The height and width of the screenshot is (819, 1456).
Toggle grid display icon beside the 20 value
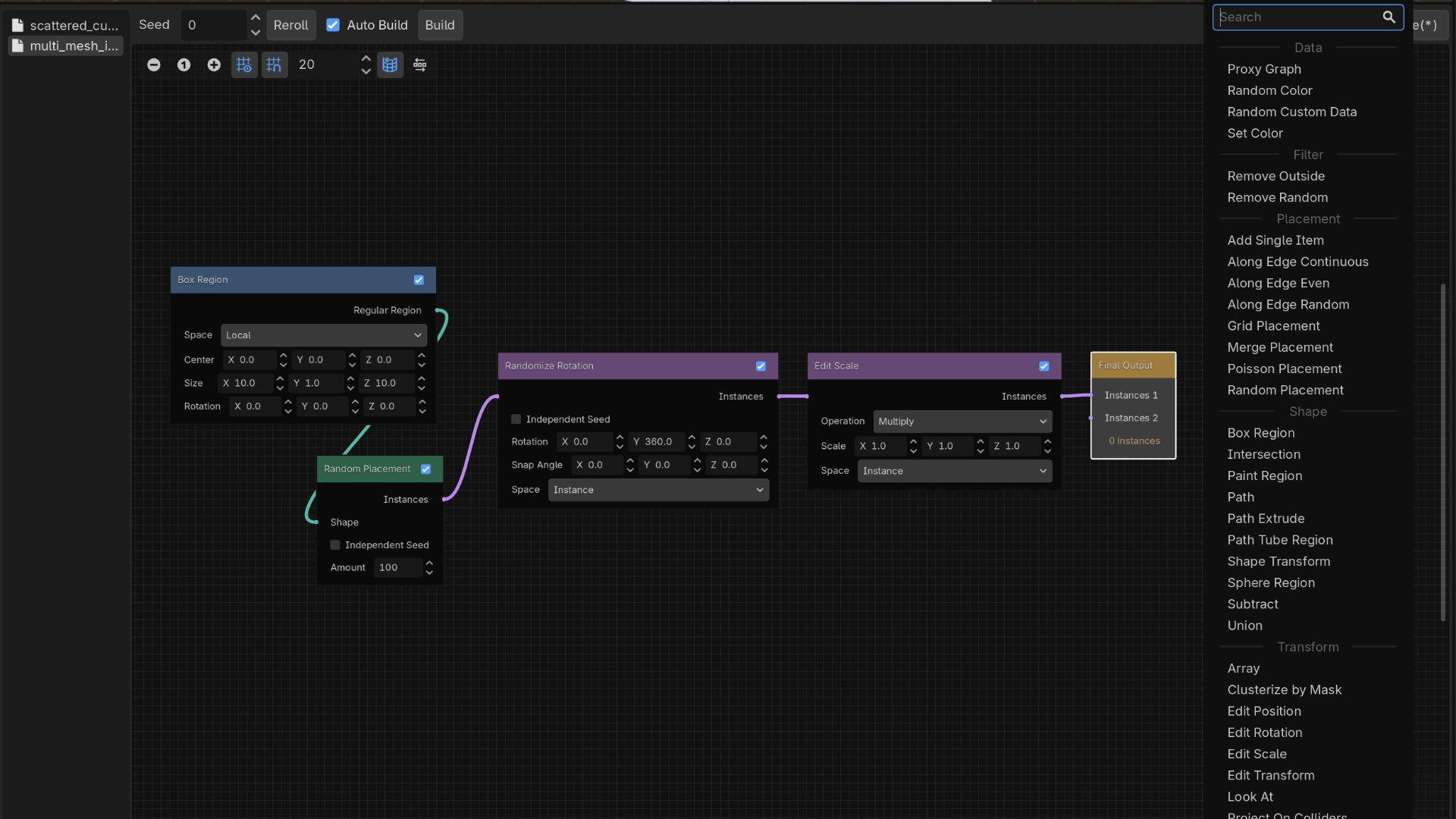click(x=390, y=65)
